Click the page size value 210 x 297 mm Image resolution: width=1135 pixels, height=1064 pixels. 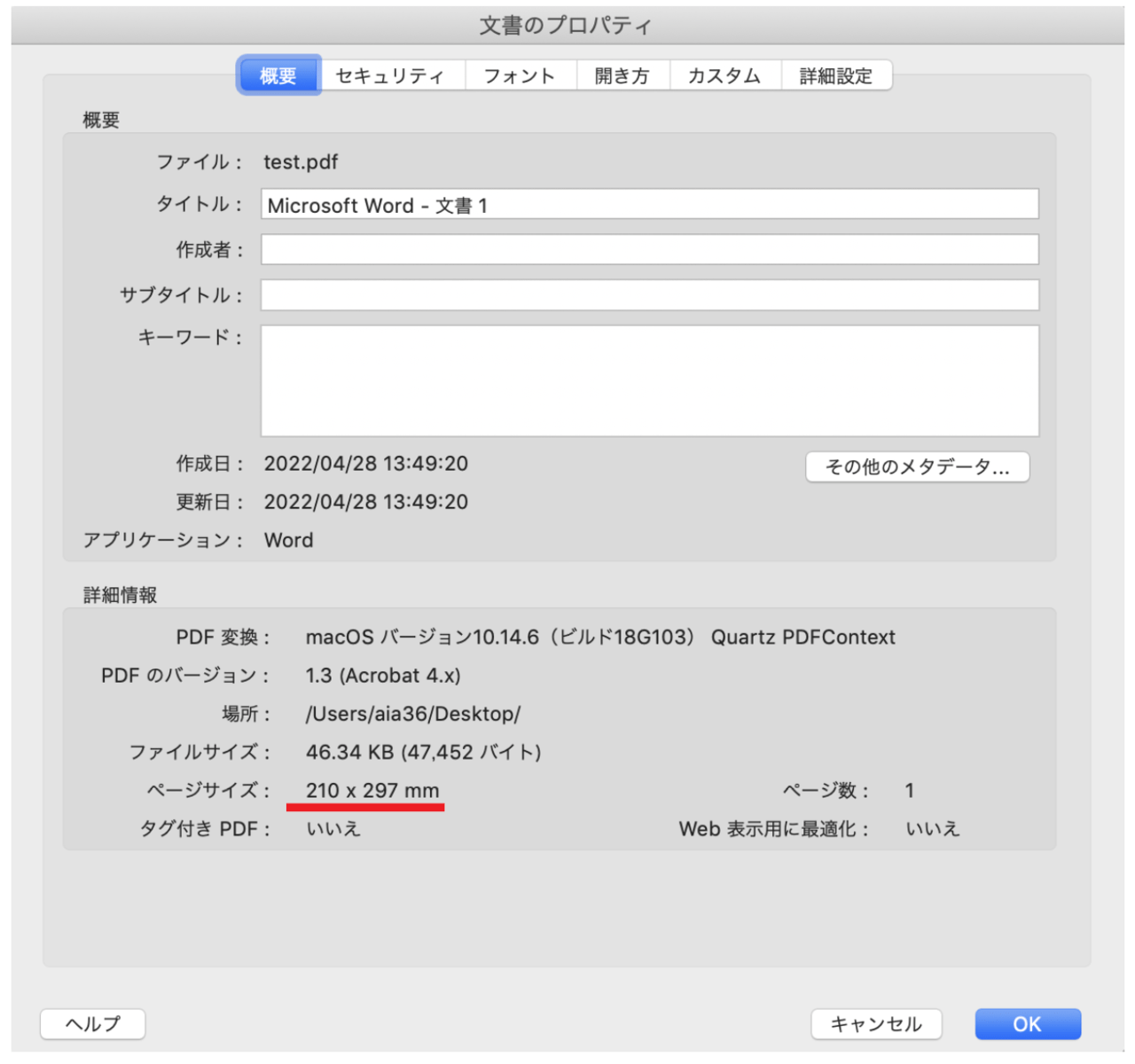pyautogui.click(x=372, y=790)
